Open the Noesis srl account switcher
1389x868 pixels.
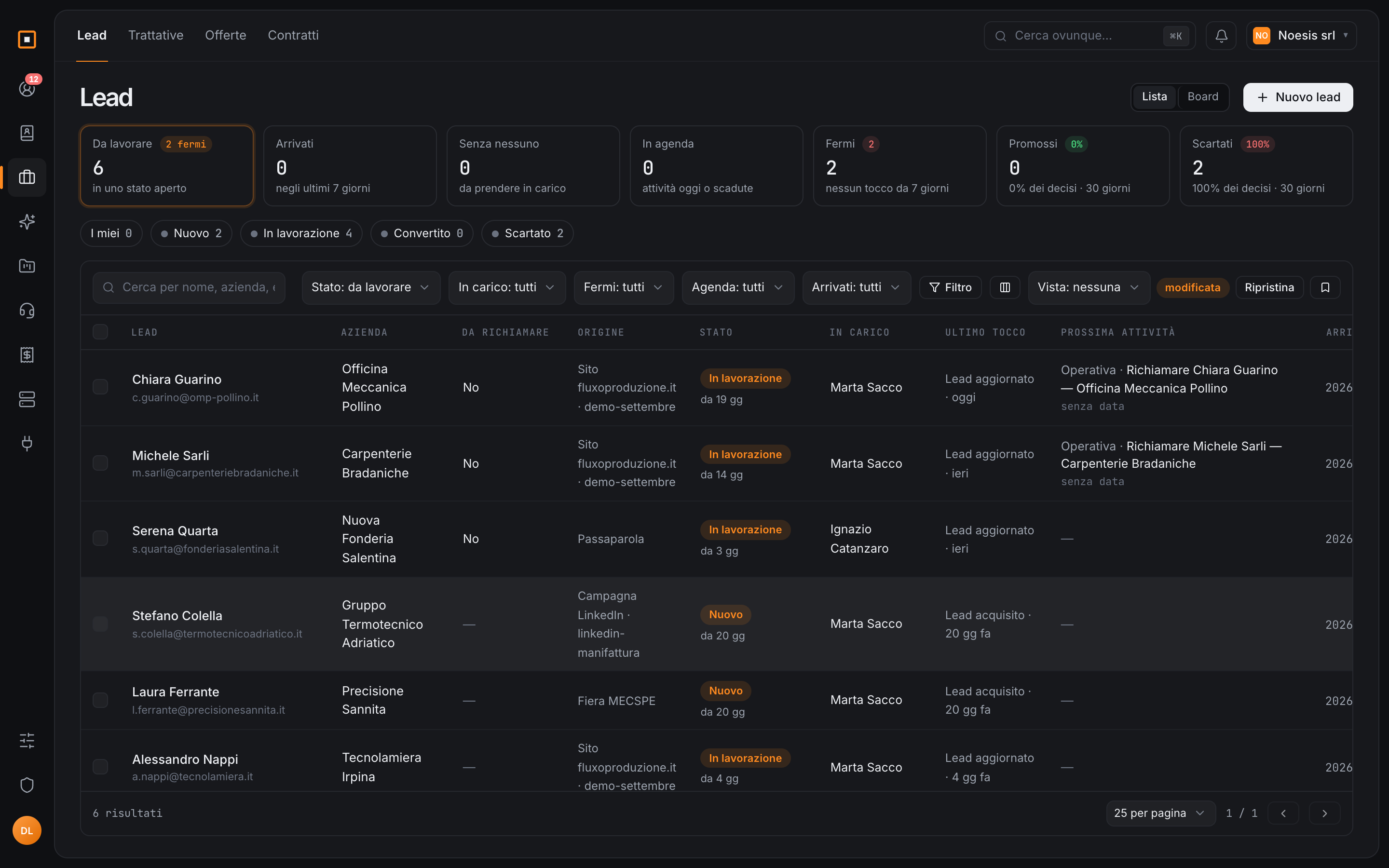pyautogui.click(x=1301, y=36)
